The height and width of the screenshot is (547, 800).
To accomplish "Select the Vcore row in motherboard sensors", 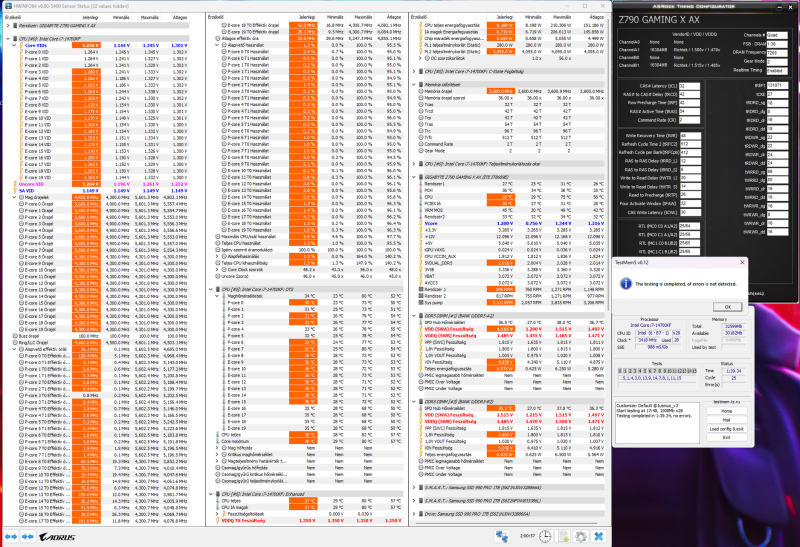I will tap(509, 223).
